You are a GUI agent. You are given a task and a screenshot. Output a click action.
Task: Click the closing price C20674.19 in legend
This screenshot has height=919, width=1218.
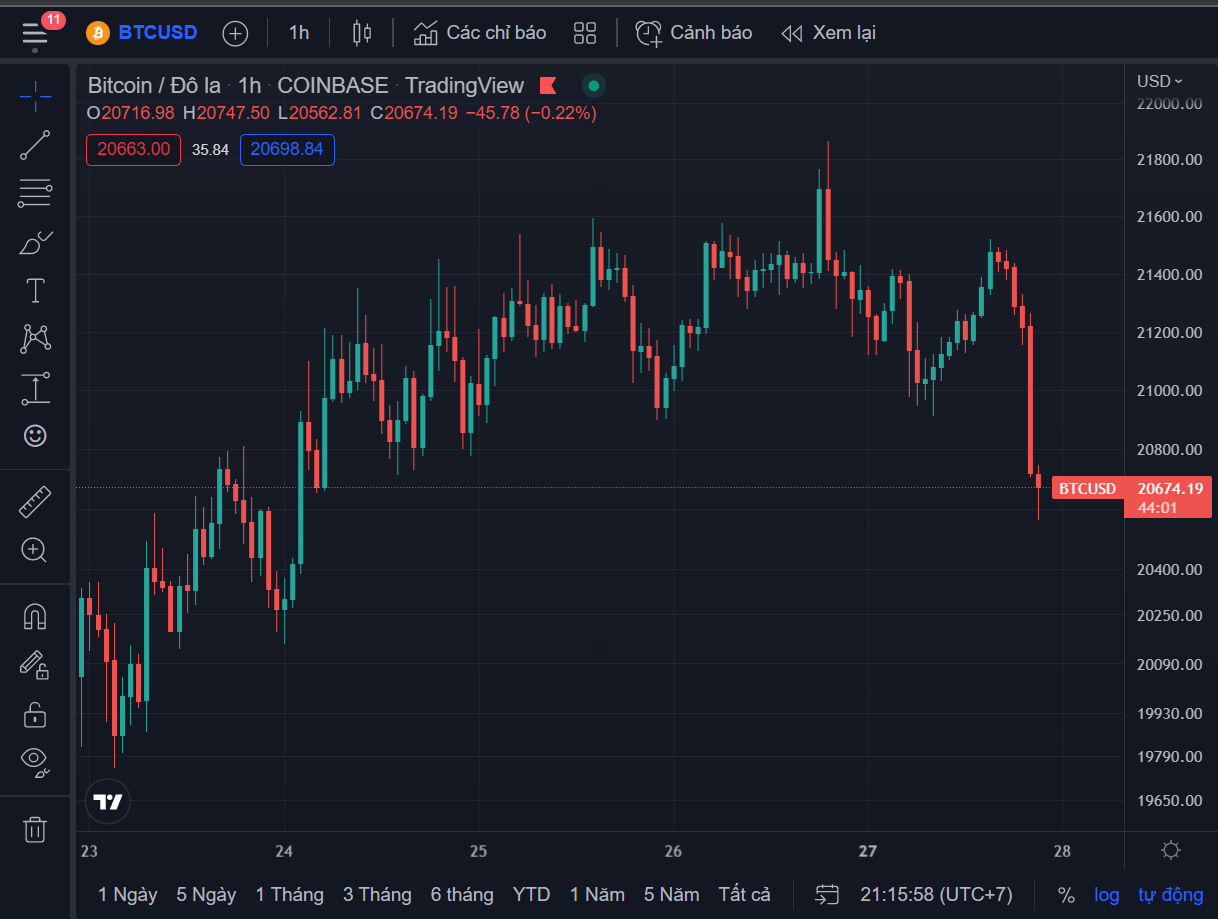click(414, 113)
